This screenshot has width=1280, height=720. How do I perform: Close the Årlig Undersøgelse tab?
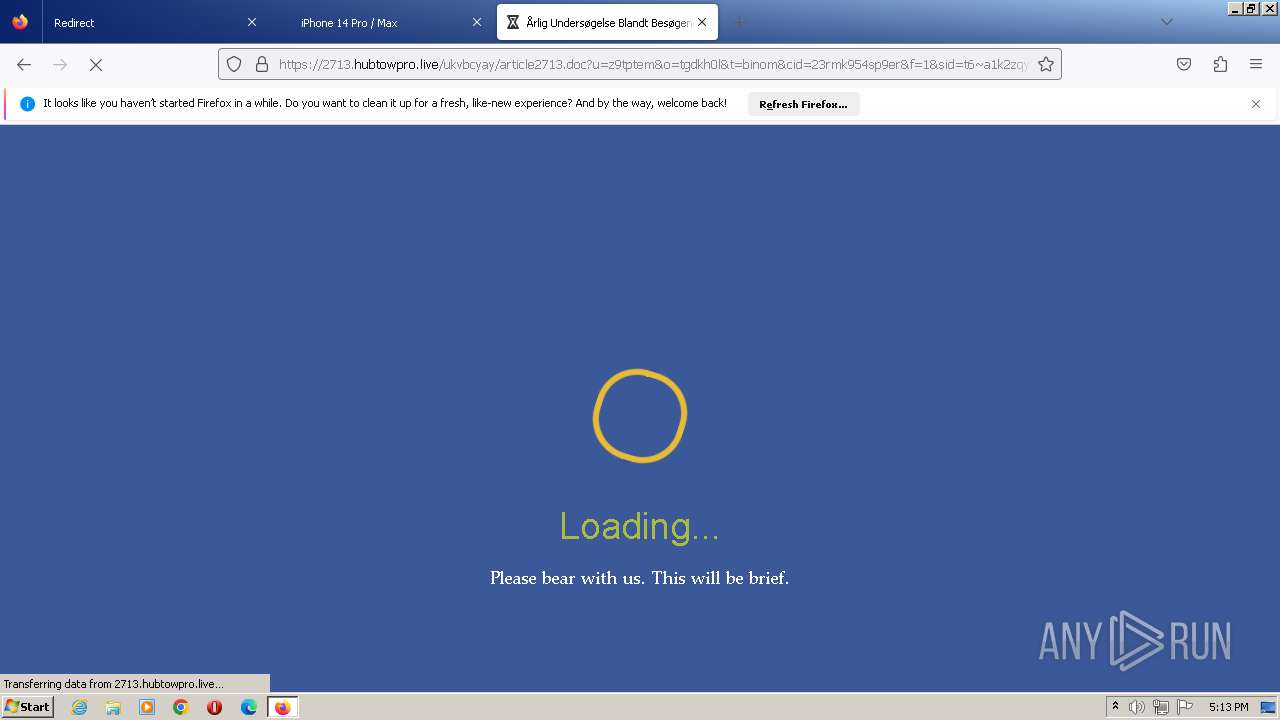tap(702, 22)
